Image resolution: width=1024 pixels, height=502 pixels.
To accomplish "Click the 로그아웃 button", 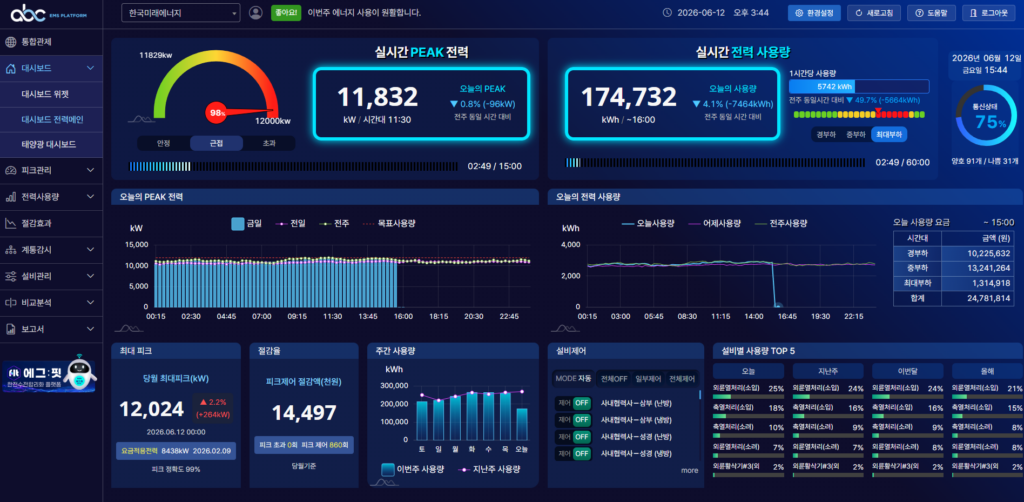I will tap(989, 12).
